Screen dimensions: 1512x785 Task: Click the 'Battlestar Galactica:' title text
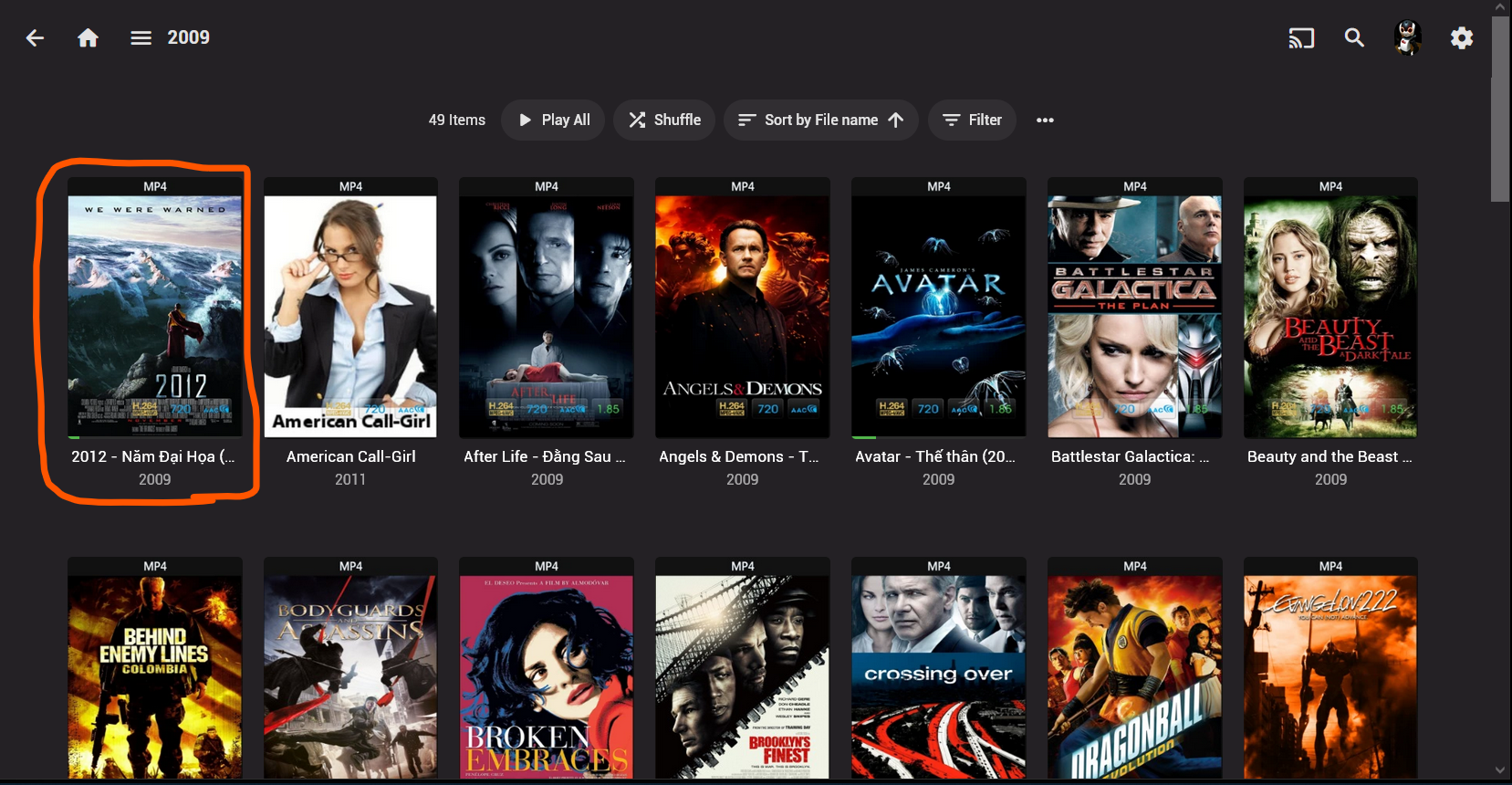[x=1130, y=456]
